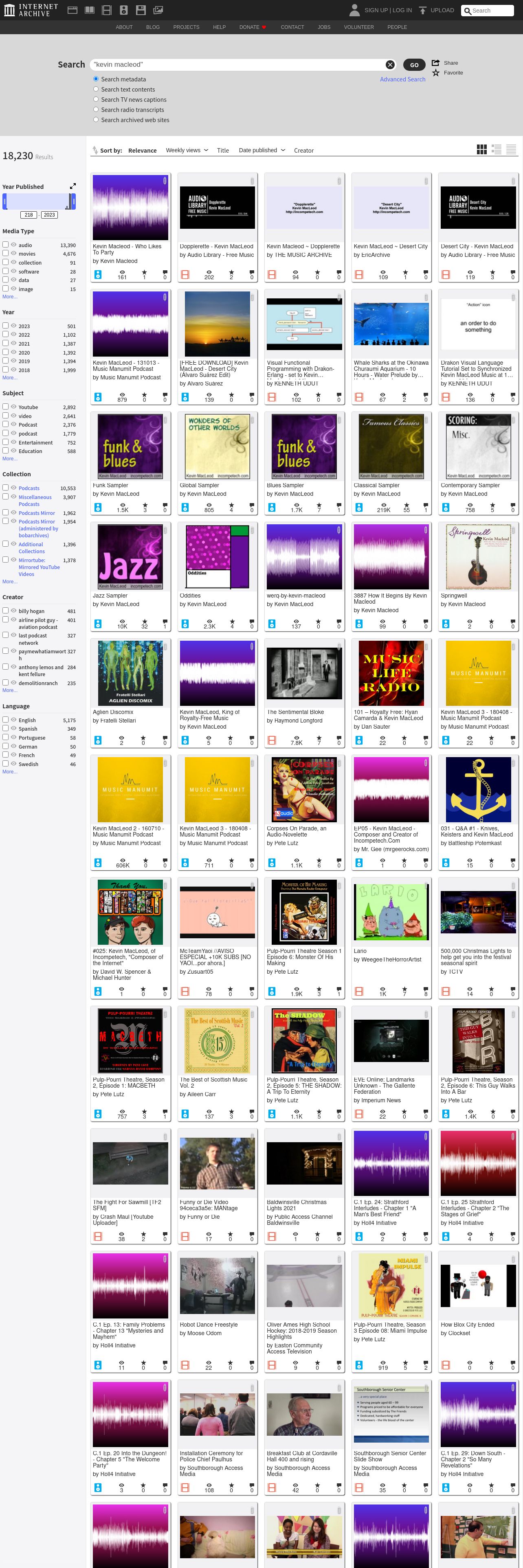Click the Upload arrow icon
Viewport: 523px width, 1568px height.
tap(422, 10)
